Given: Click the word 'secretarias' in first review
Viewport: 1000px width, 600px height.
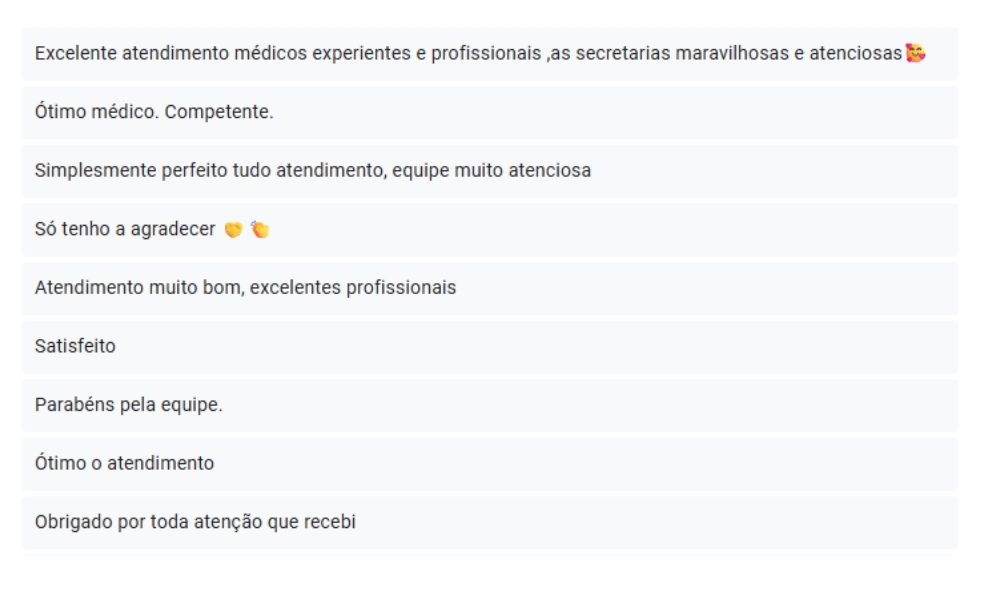Looking at the screenshot, I should pyautogui.click(x=623, y=53).
